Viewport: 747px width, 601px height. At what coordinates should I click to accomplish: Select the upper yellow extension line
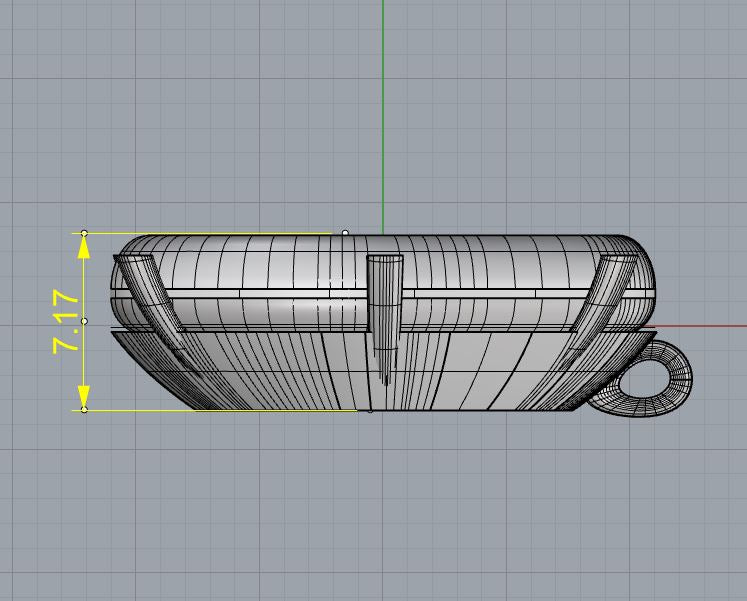pos(200,234)
